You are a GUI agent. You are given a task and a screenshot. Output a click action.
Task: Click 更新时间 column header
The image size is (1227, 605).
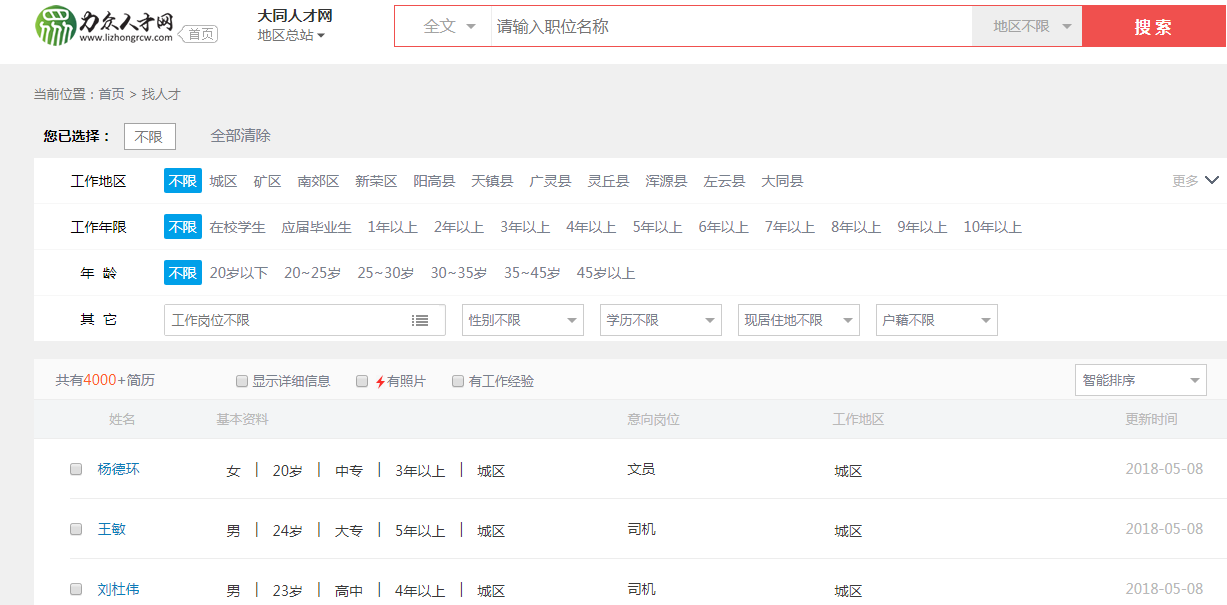click(x=1151, y=419)
